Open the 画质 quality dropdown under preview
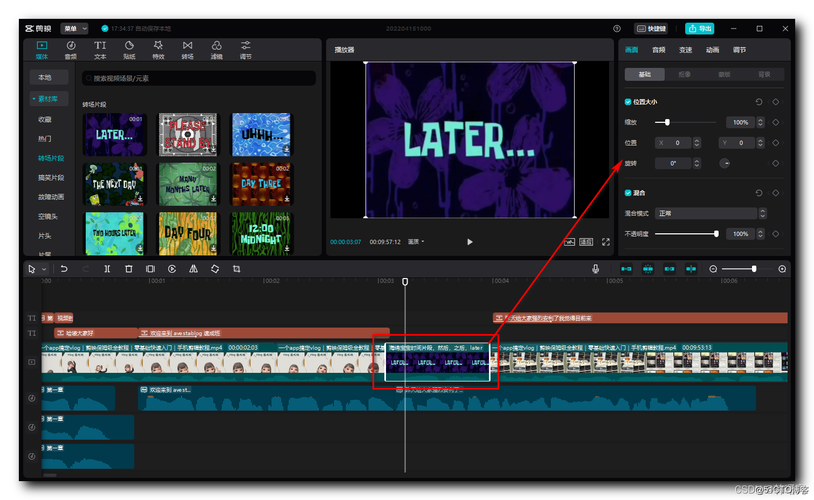 point(416,242)
